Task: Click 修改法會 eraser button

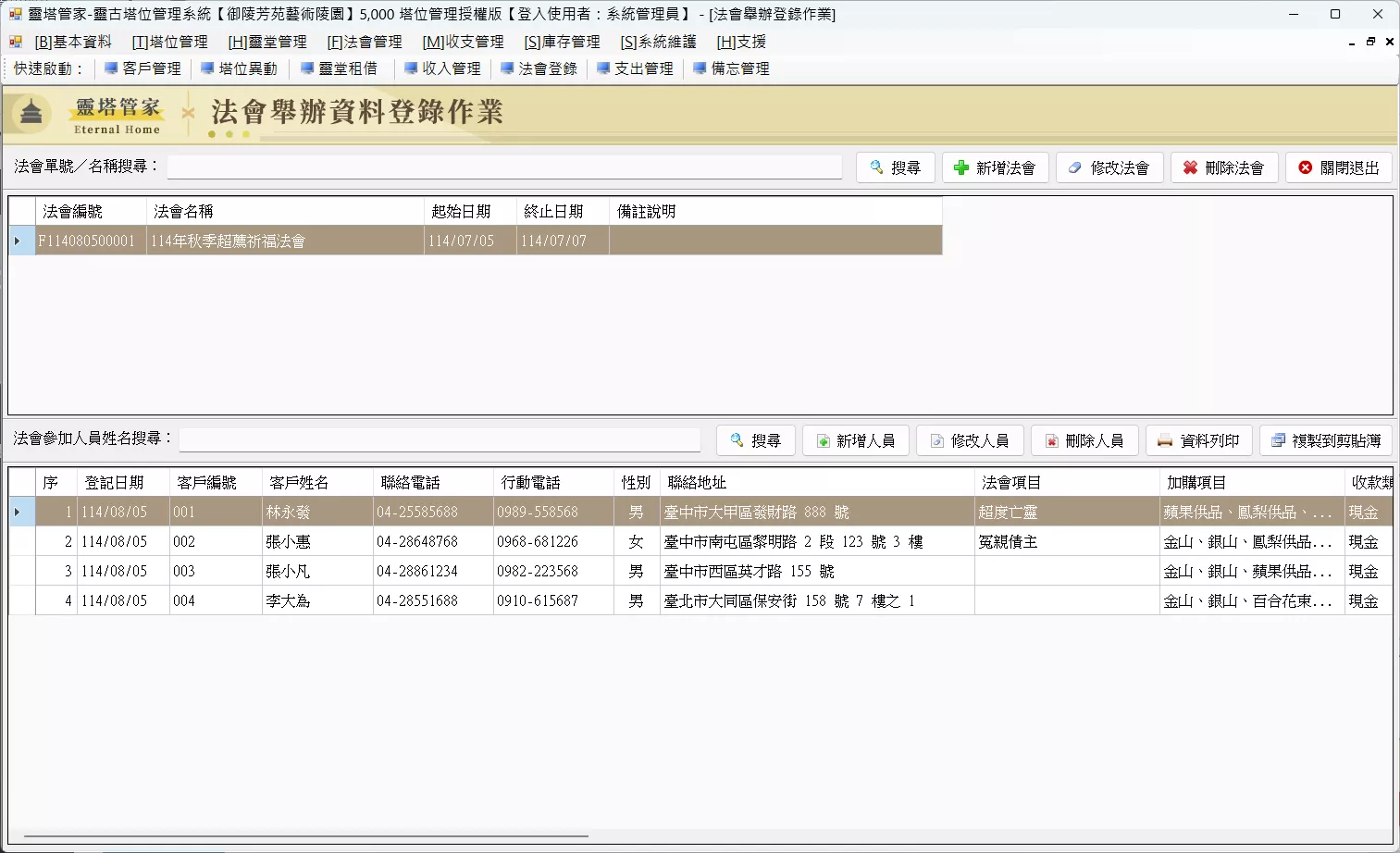Action: [1109, 167]
